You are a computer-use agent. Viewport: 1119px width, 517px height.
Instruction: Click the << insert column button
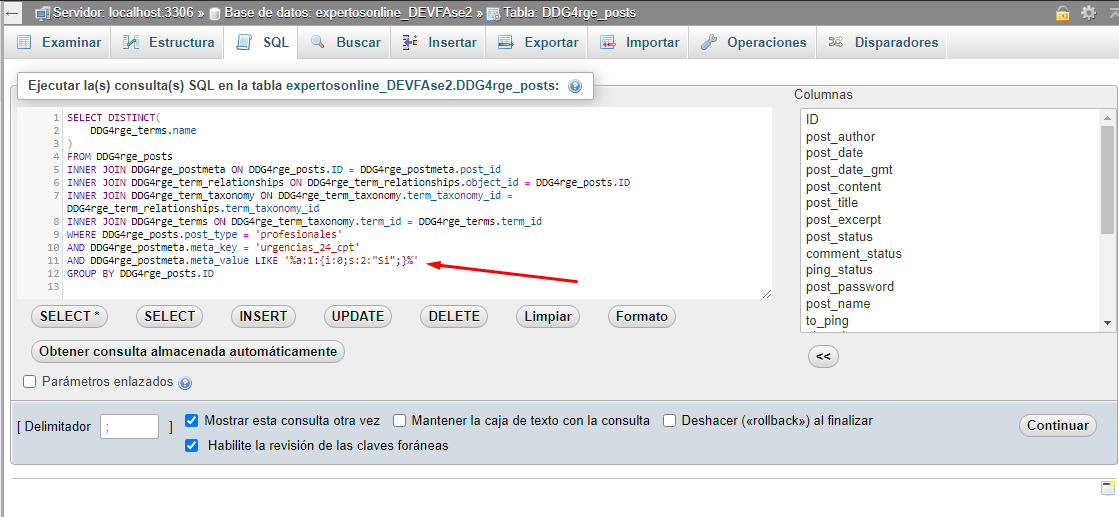click(823, 356)
